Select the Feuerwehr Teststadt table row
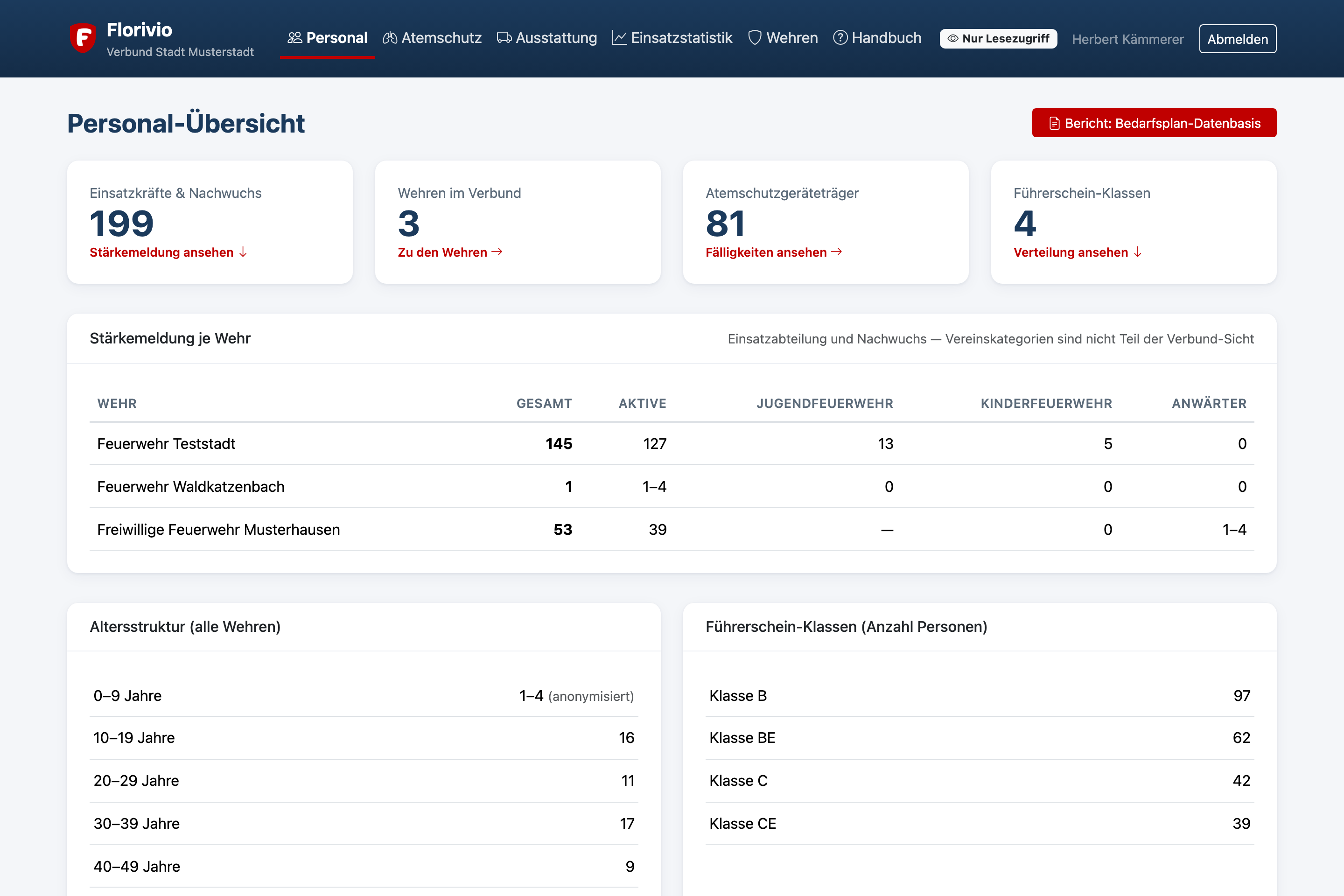Screen dimensions: 1344x896 (672, 443)
